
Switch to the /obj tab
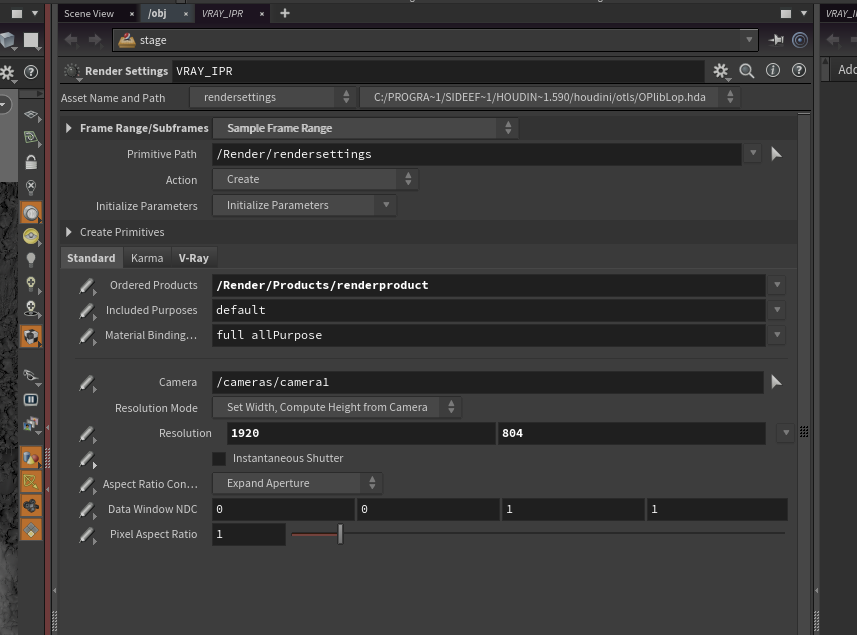pyautogui.click(x=157, y=14)
